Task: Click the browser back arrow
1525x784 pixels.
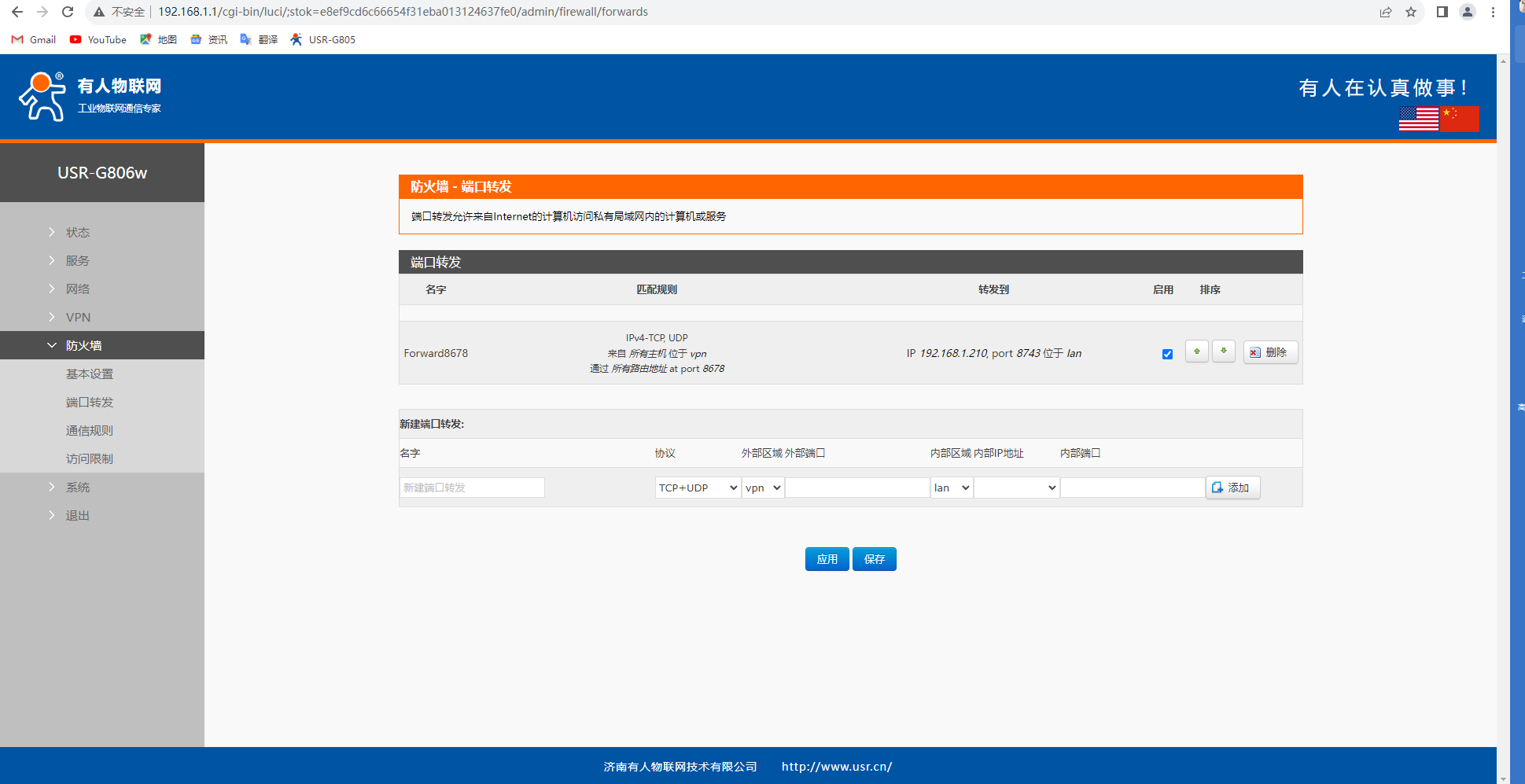Action: (17, 12)
